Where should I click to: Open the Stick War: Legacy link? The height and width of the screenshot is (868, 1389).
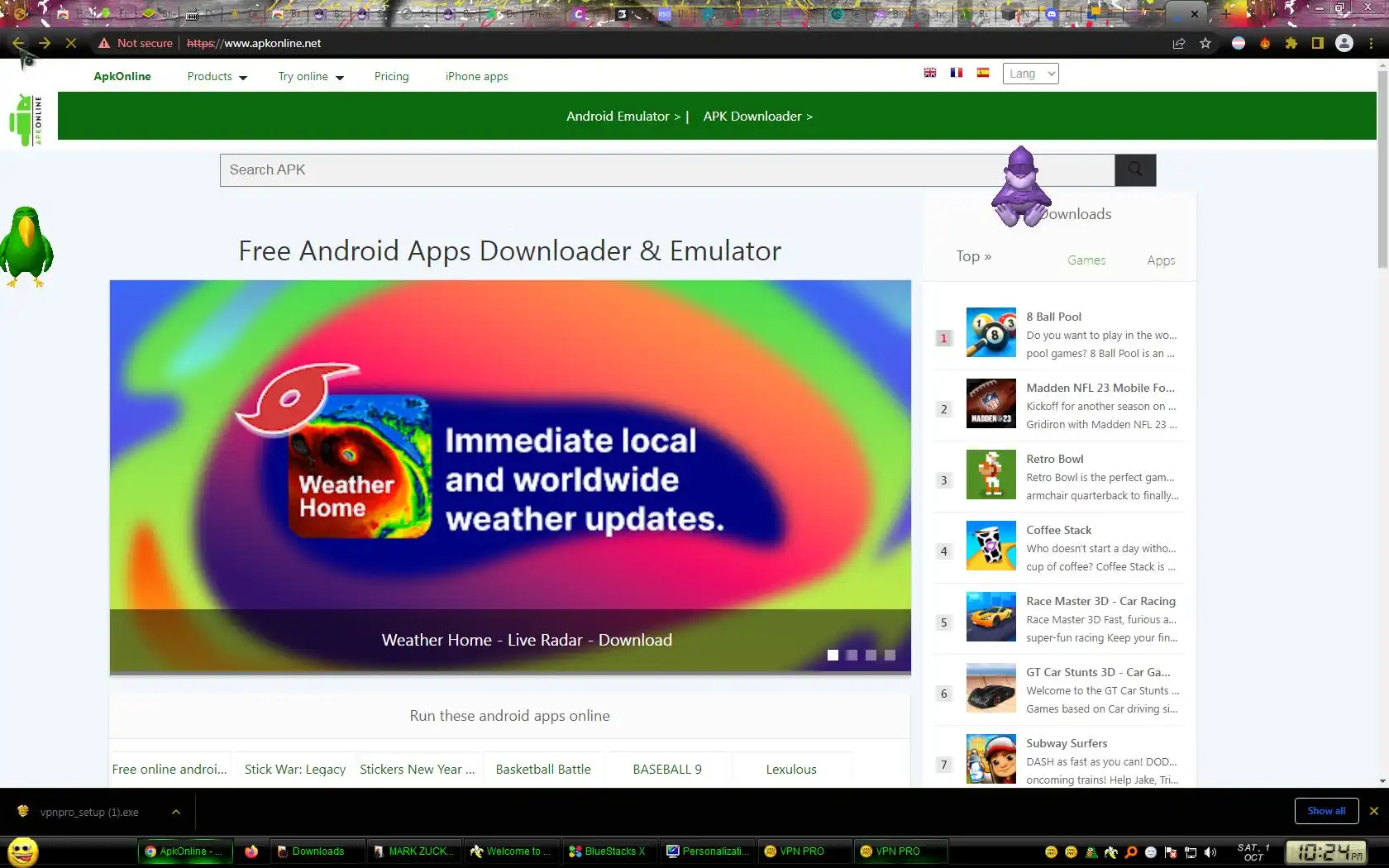pyautogui.click(x=295, y=770)
